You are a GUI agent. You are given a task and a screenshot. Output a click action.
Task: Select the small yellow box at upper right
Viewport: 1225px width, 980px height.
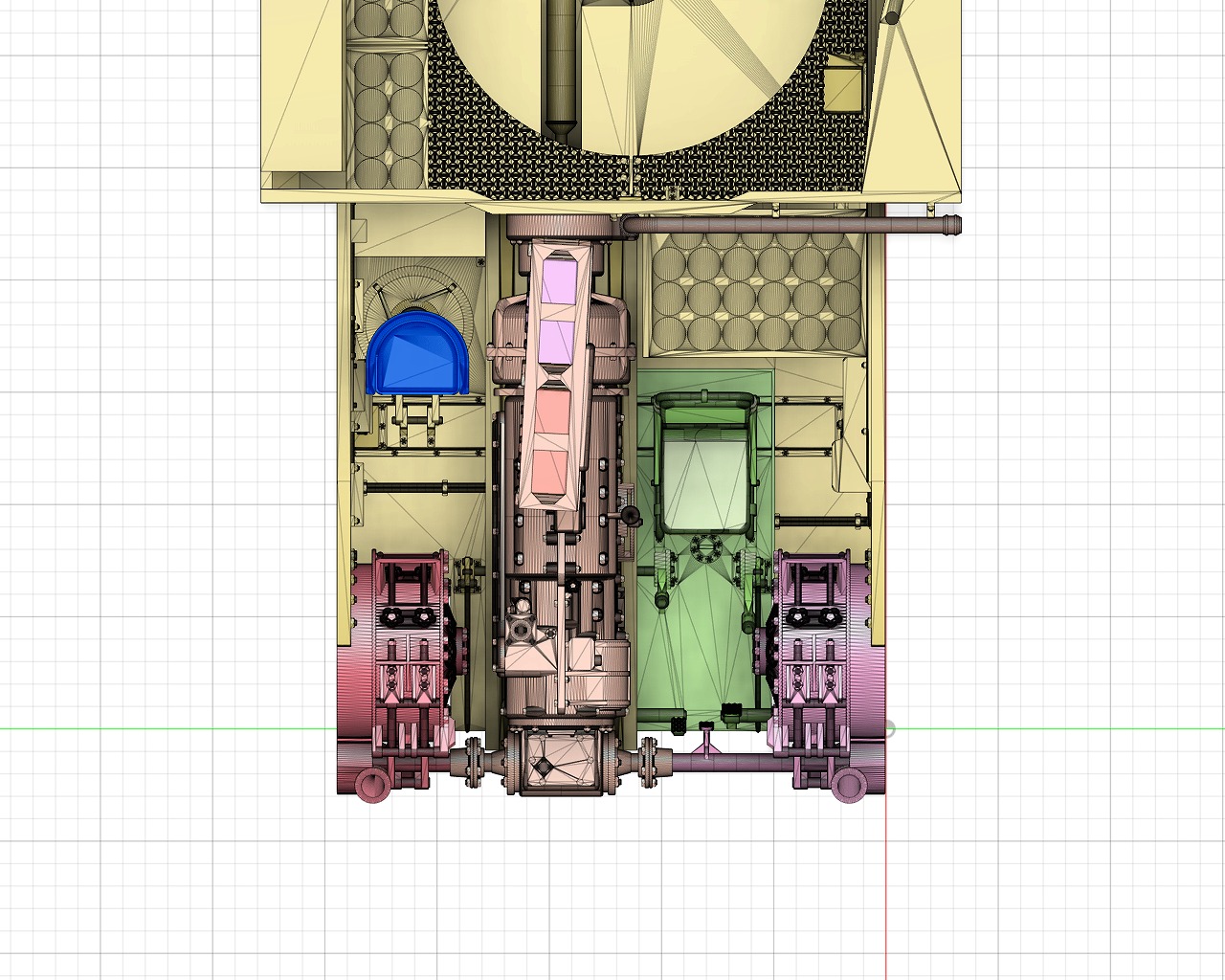(x=843, y=86)
